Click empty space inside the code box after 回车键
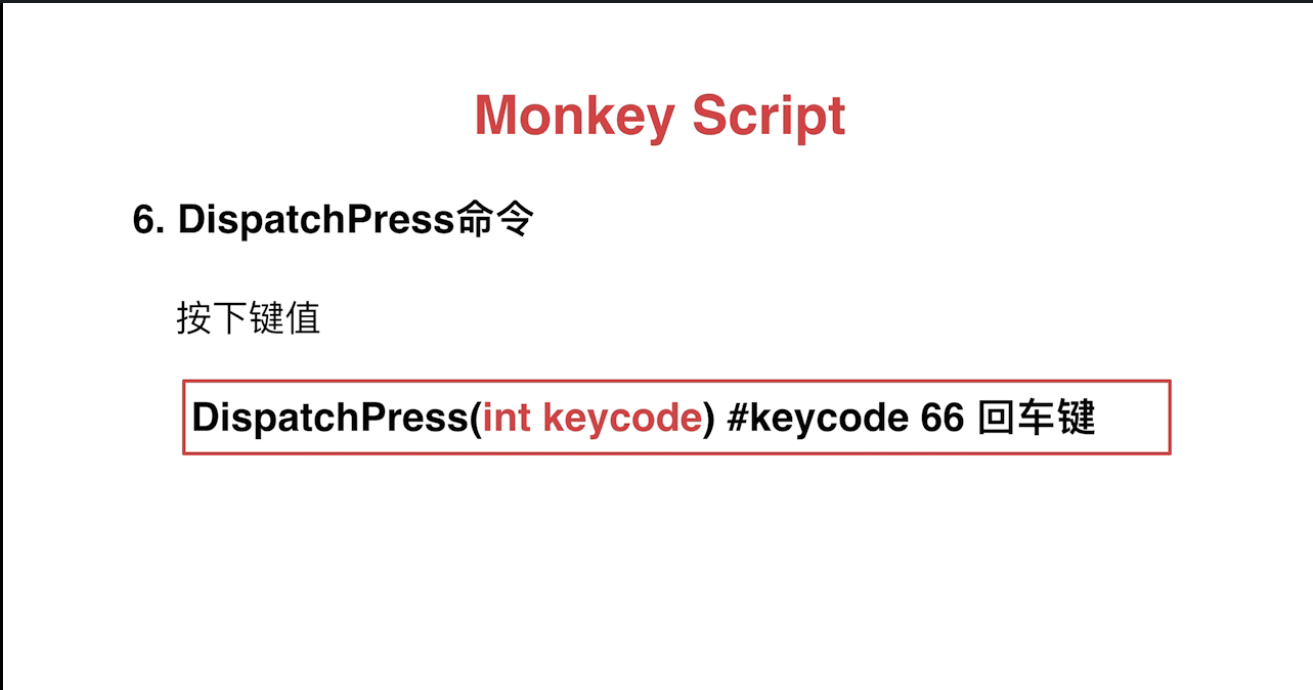 [1132, 418]
